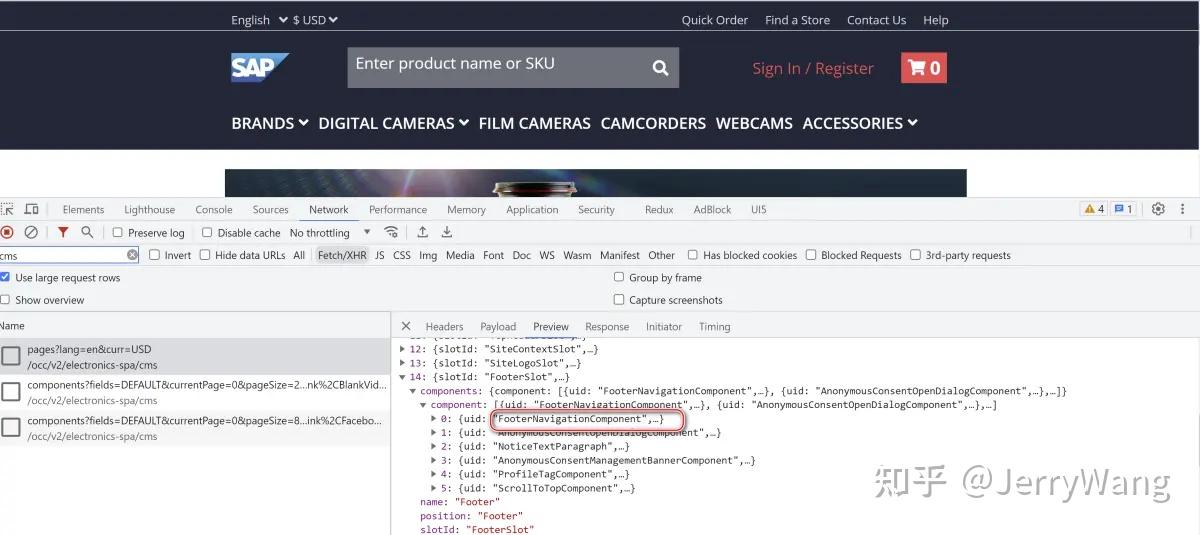Click the SAP logo
The width and height of the screenshot is (1200, 535).
(260, 67)
